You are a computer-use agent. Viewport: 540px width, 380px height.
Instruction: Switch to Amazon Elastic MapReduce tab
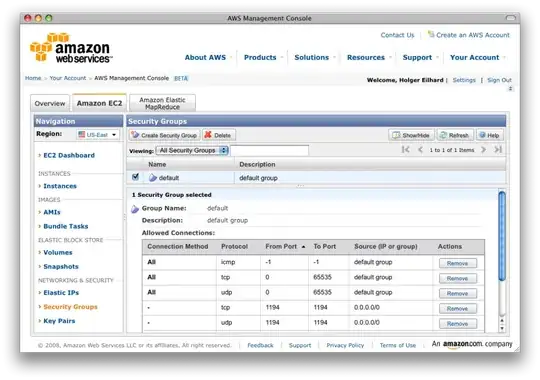tap(162, 103)
